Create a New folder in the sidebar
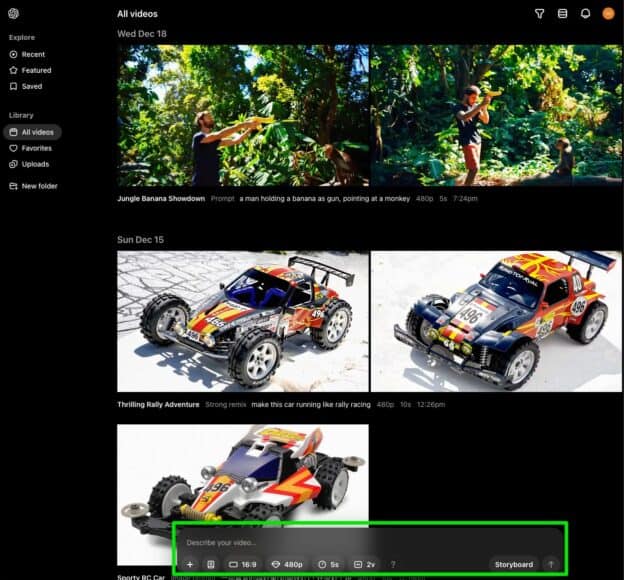Image resolution: width=624 pixels, height=580 pixels. (x=39, y=186)
